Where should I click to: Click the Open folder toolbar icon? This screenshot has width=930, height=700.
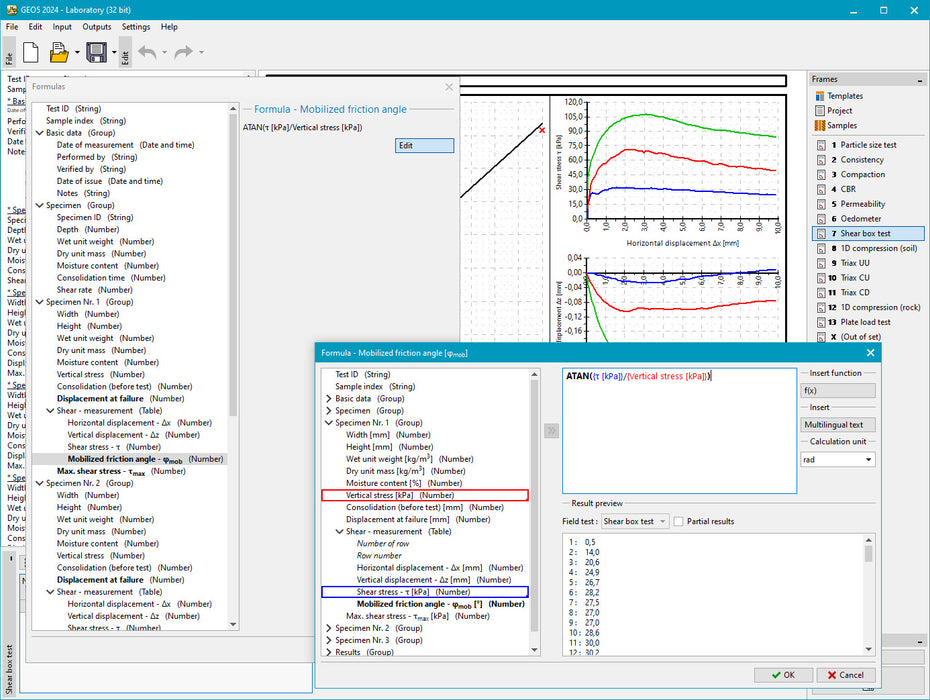pos(59,52)
